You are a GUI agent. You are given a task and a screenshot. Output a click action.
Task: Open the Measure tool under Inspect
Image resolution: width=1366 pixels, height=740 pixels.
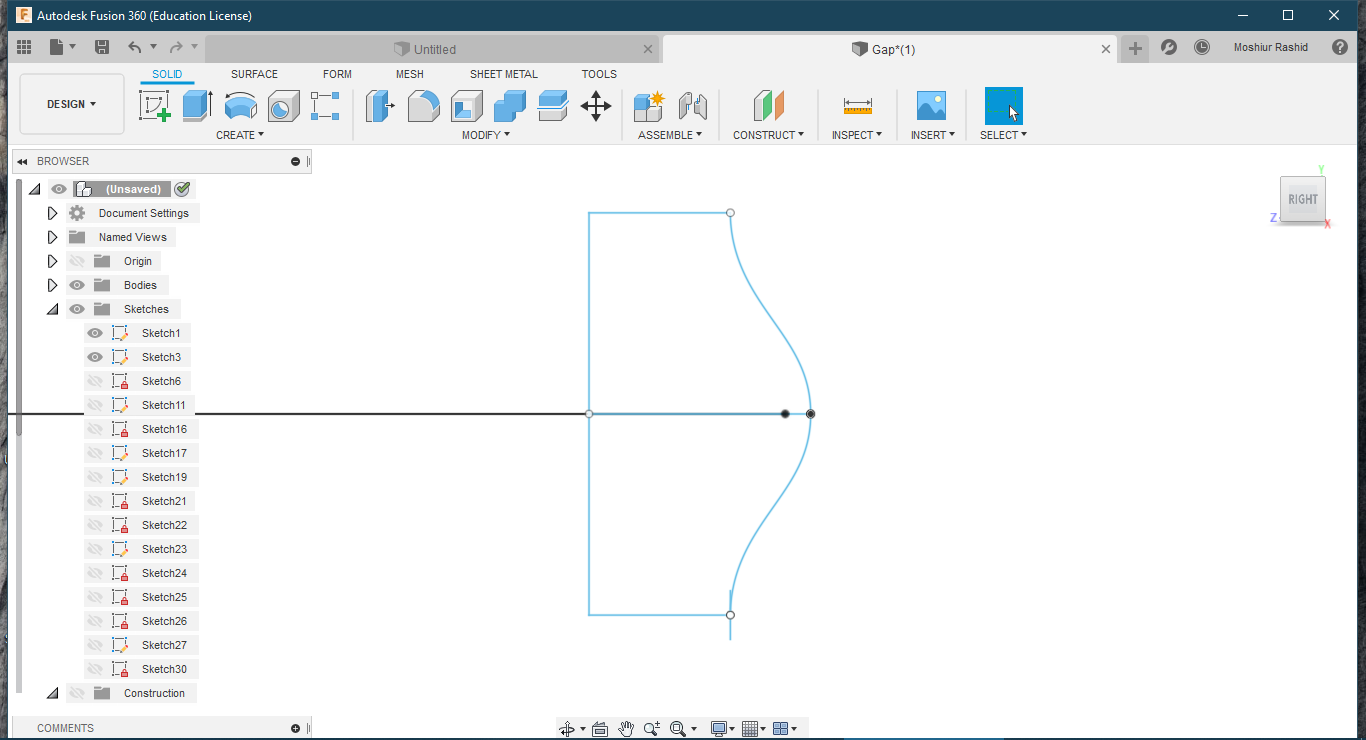[x=856, y=105]
